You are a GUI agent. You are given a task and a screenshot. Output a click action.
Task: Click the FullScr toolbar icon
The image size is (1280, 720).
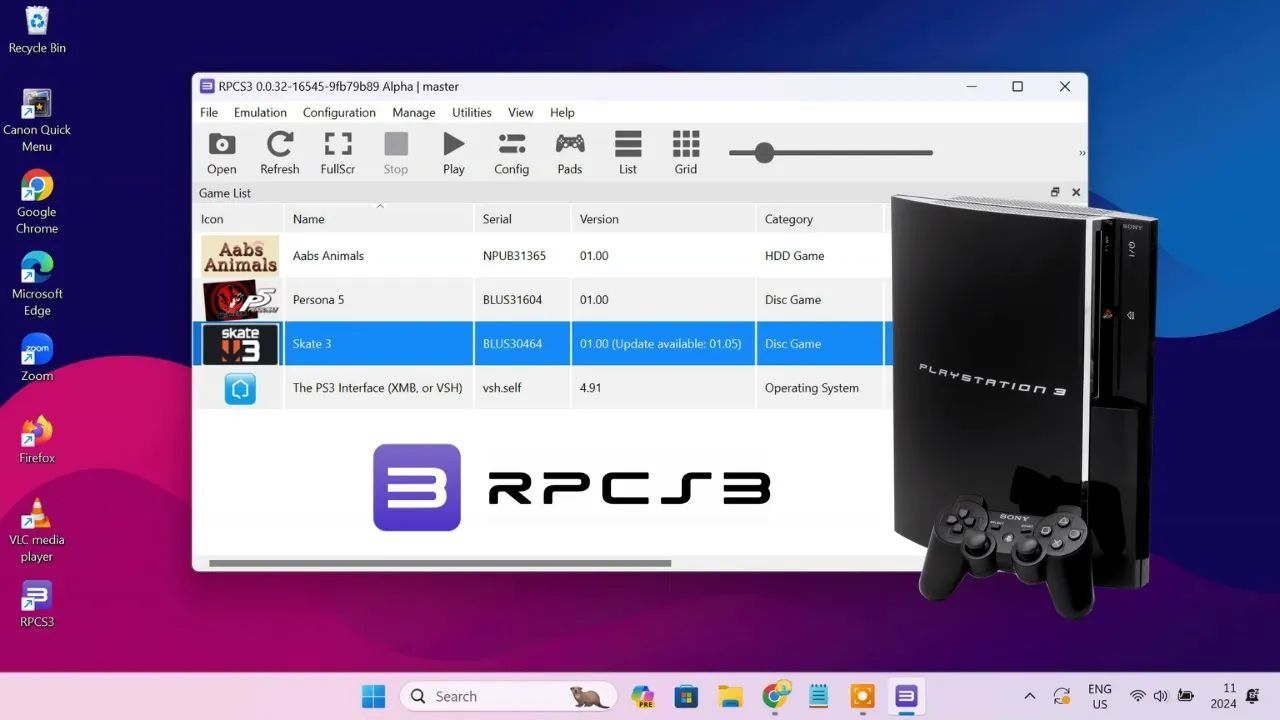click(x=338, y=153)
